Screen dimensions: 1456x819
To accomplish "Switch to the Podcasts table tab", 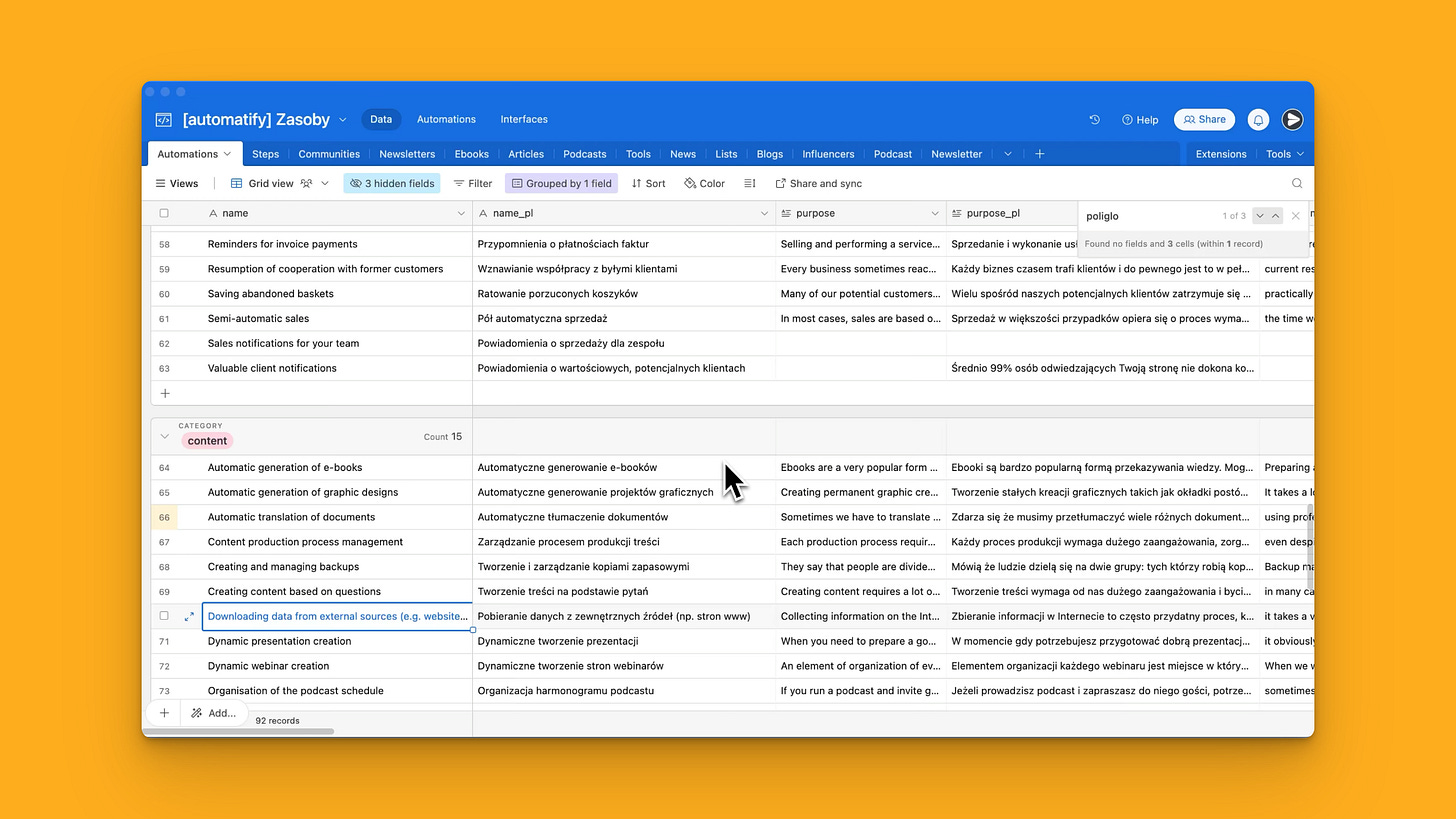I will pyautogui.click(x=585, y=154).
